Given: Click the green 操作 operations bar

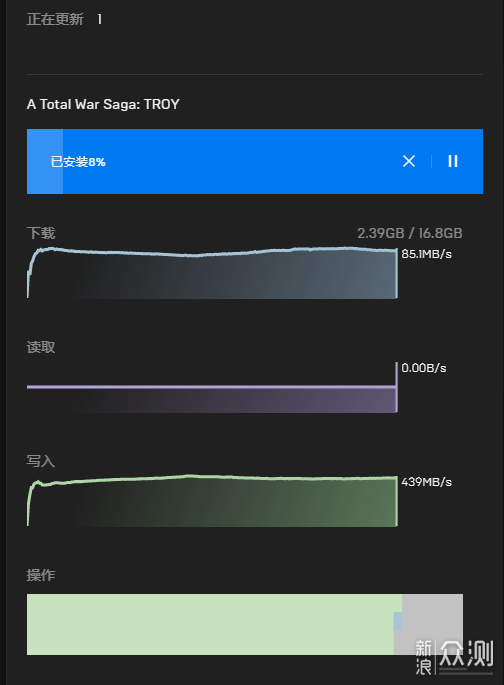Looking at the screenshot, I should tap(211, 624).
